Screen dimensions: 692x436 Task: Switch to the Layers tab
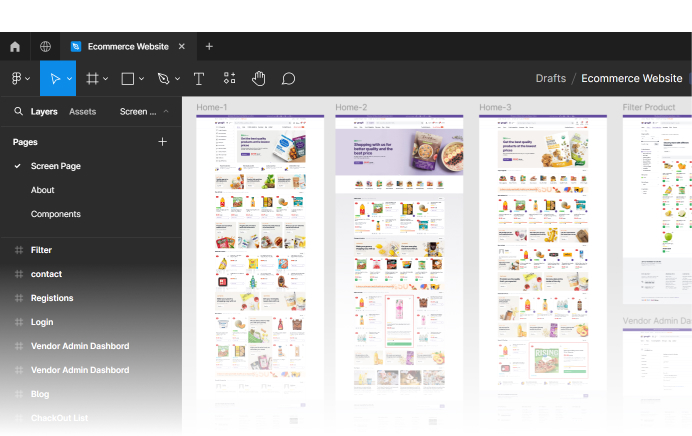click(44, 112)
